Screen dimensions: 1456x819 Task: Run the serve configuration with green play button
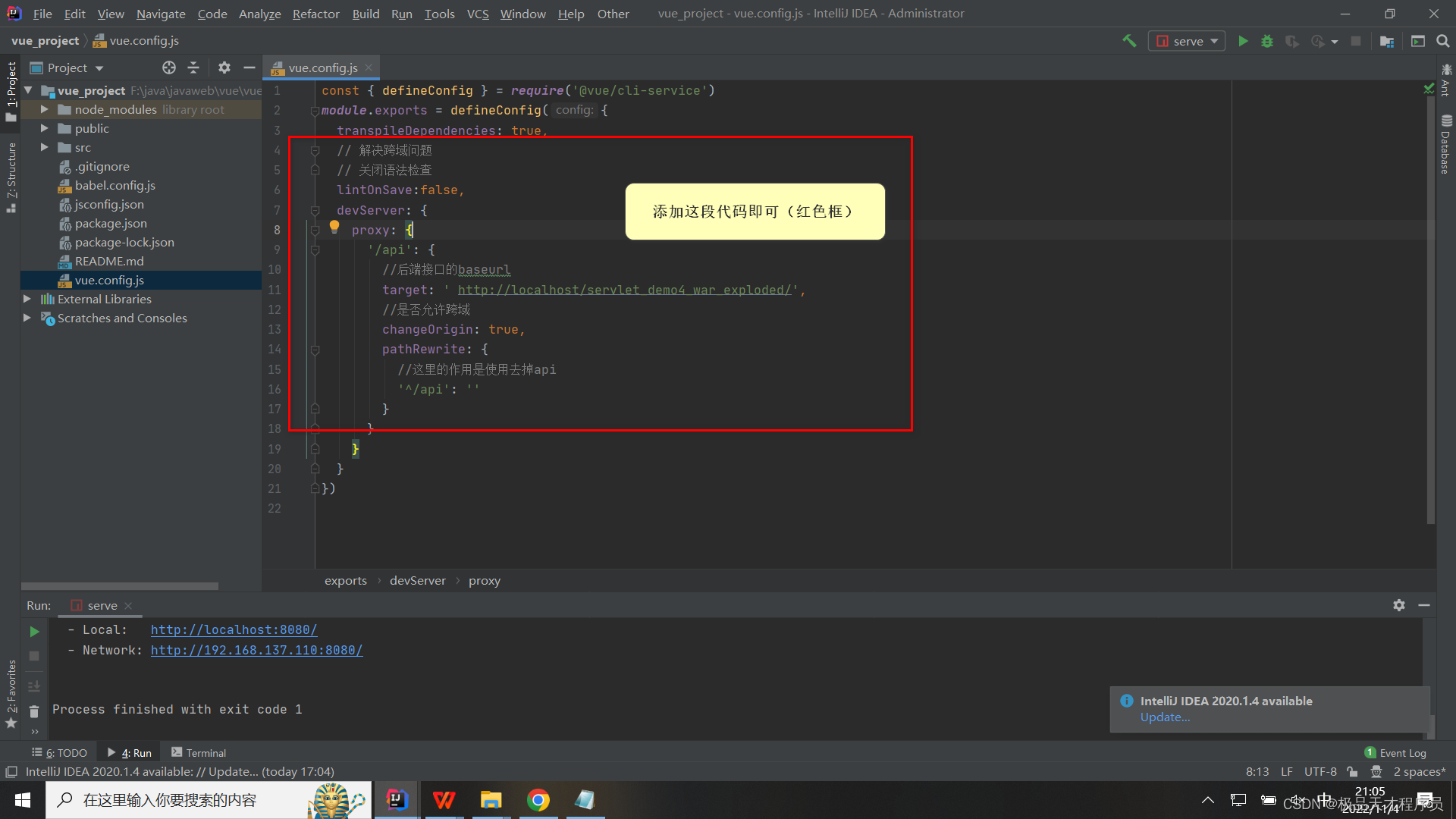coord(1243,41)
